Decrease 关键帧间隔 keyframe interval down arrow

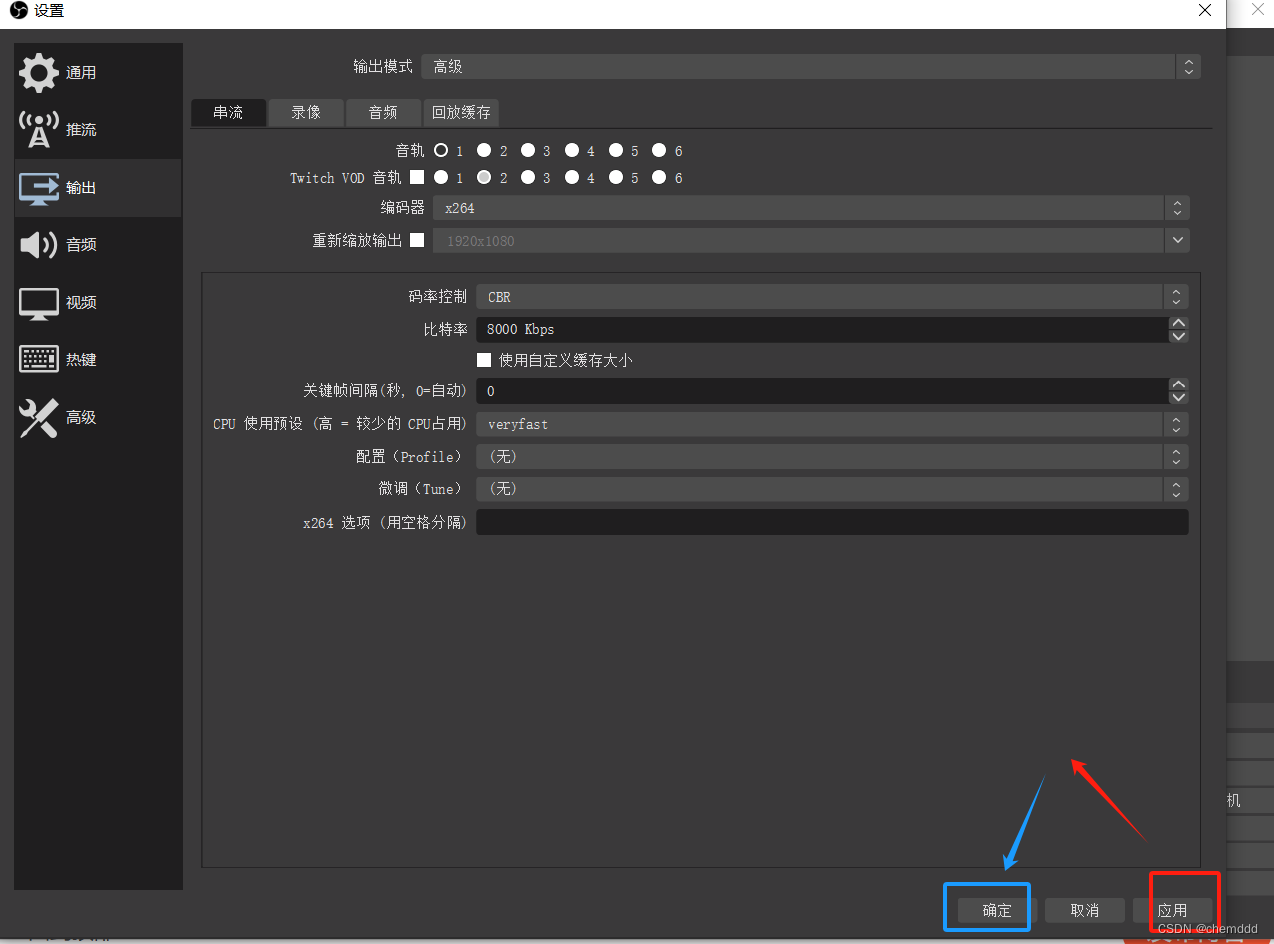tap(1179, 398)
